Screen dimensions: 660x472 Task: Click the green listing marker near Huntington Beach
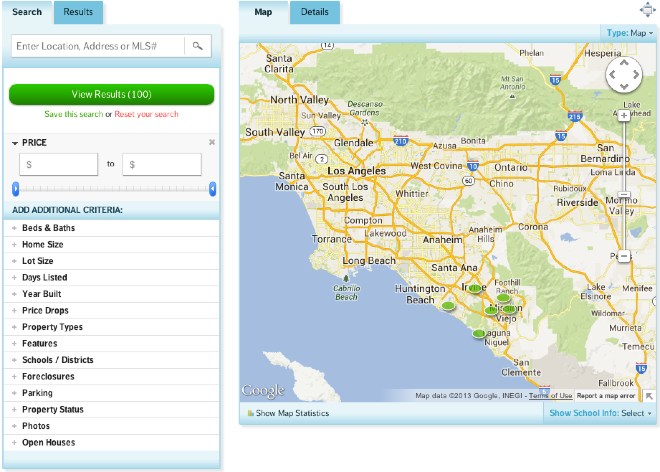click(x=449, y=305)
